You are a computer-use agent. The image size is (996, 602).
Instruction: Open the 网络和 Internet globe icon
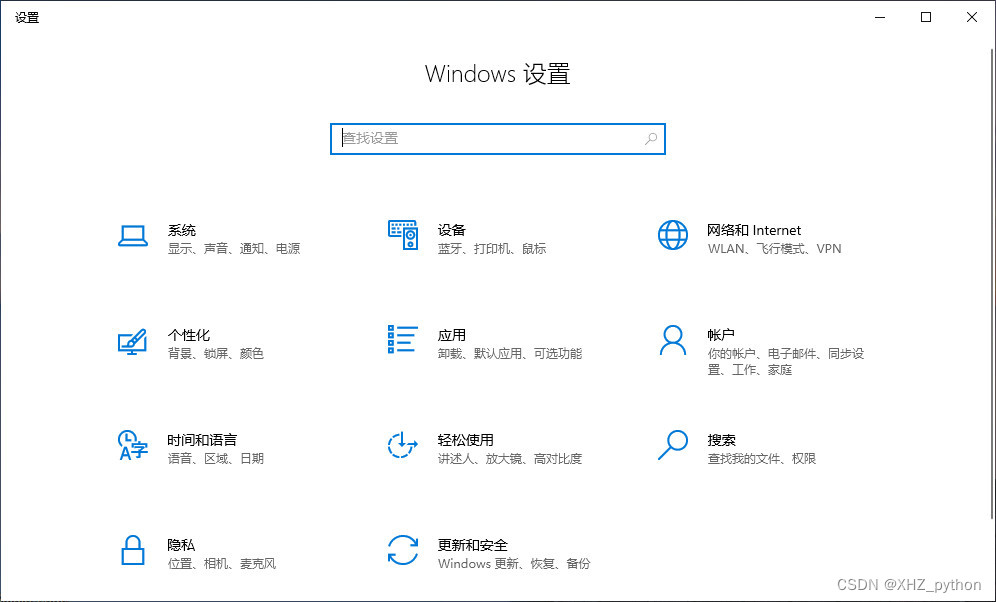pyautogui.click(x=673, y=235)
